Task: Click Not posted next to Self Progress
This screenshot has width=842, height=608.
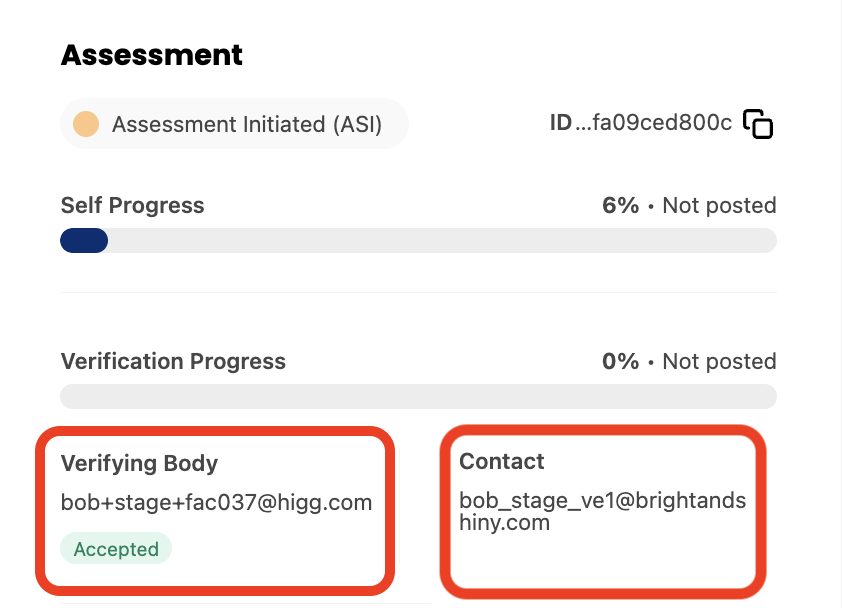Action: 720,205
